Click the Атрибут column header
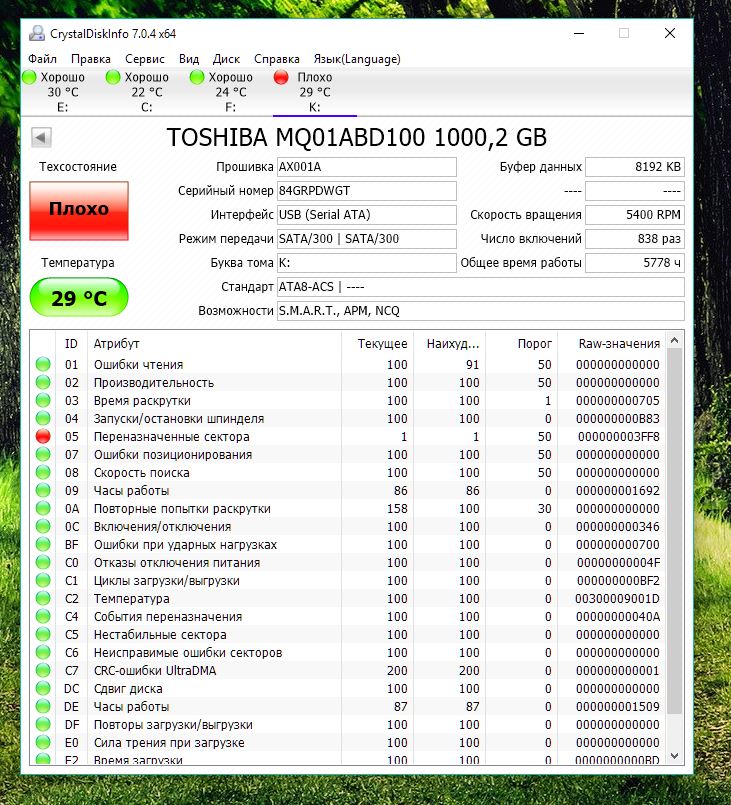 pos(214,343)
